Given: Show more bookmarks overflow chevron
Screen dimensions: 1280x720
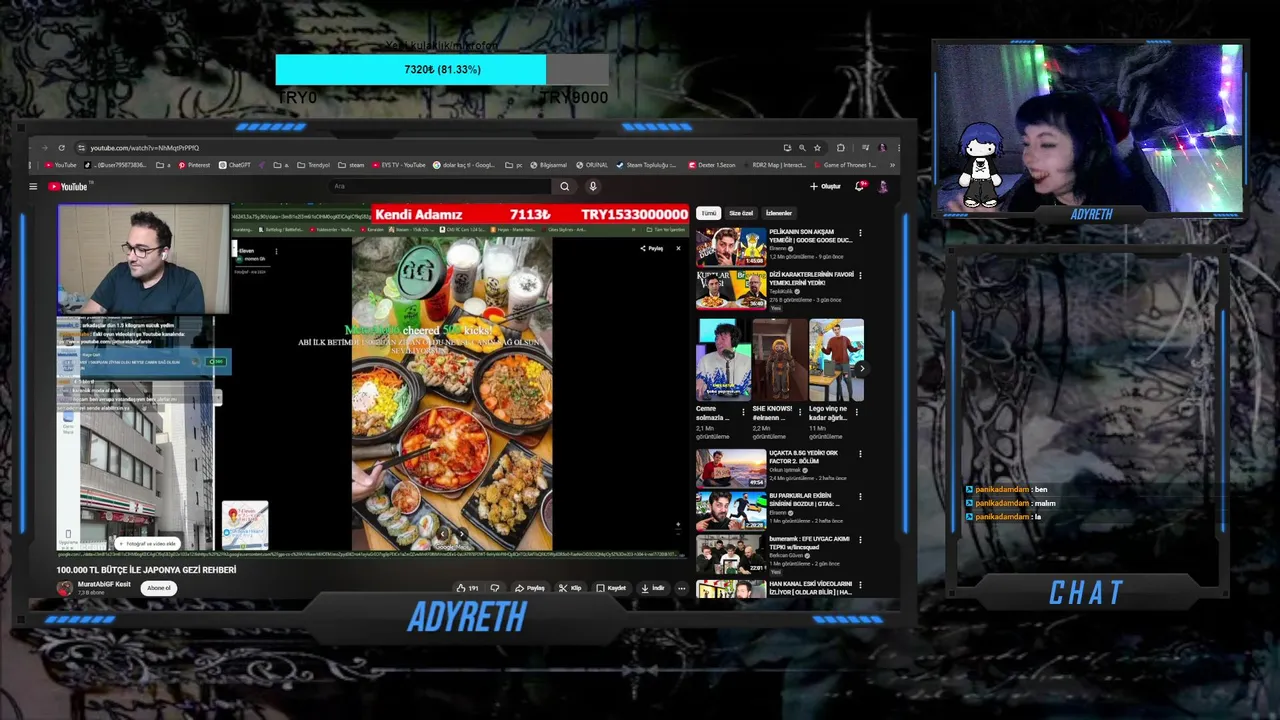Looking at the screenshot, I should 891,165.
